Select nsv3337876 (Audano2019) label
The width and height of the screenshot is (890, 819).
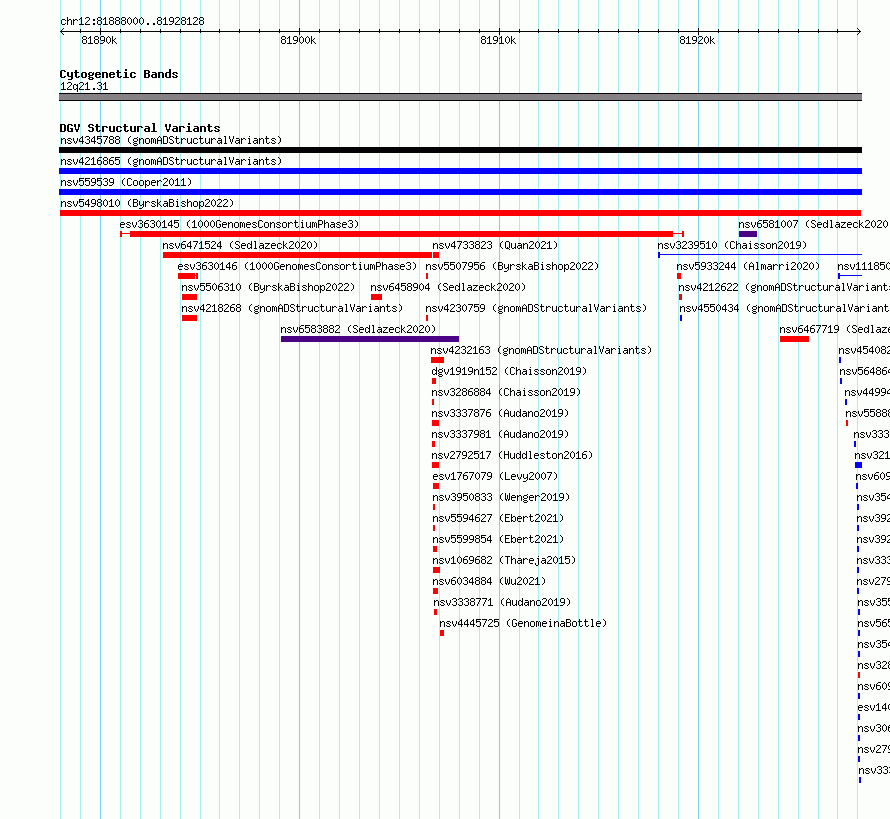pyautogui.click(x=500, y=413)
